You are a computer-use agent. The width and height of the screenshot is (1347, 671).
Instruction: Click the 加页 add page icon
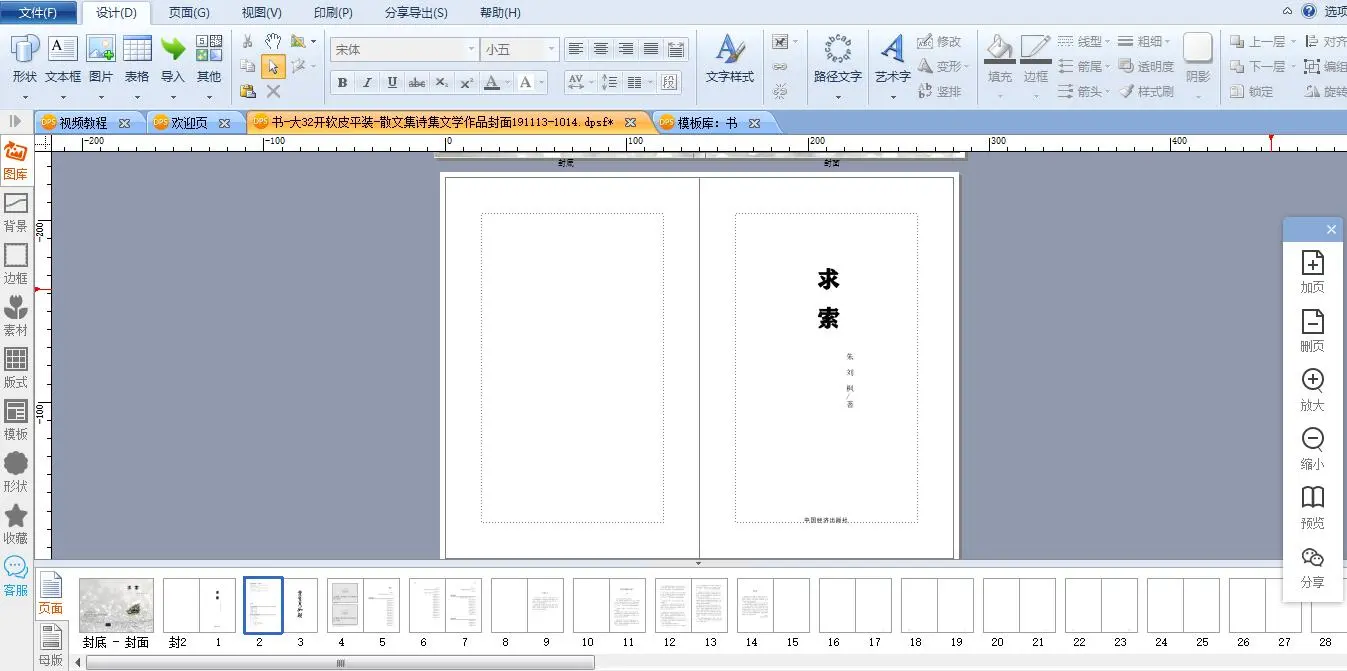pos(1312,272)
